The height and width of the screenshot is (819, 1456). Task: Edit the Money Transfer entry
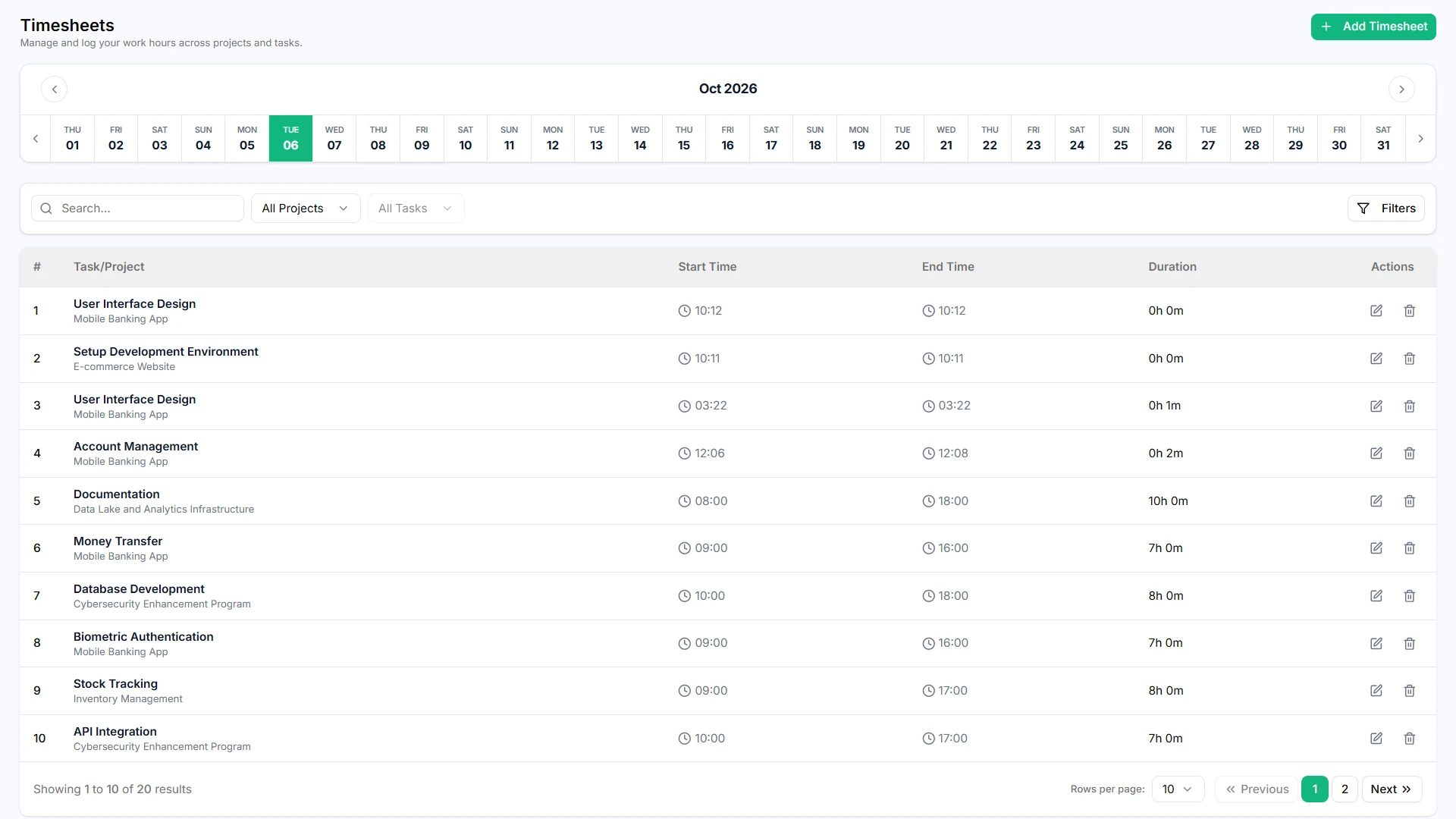tap(1376, 548)
